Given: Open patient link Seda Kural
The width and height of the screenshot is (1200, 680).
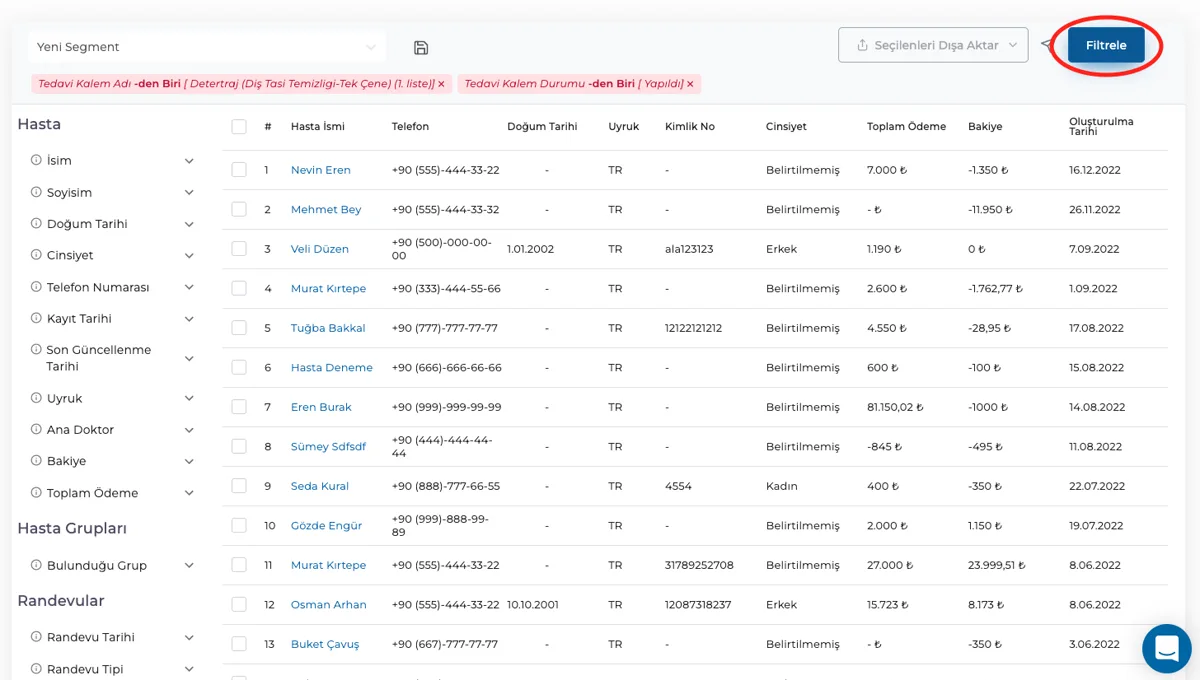Looking at the screenshot, I should click(320, 486).
